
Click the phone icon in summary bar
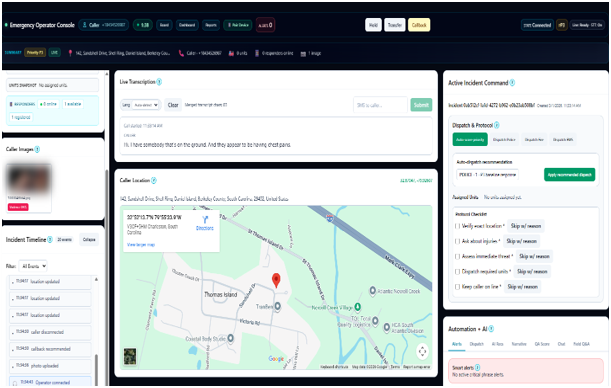[181, 53]
